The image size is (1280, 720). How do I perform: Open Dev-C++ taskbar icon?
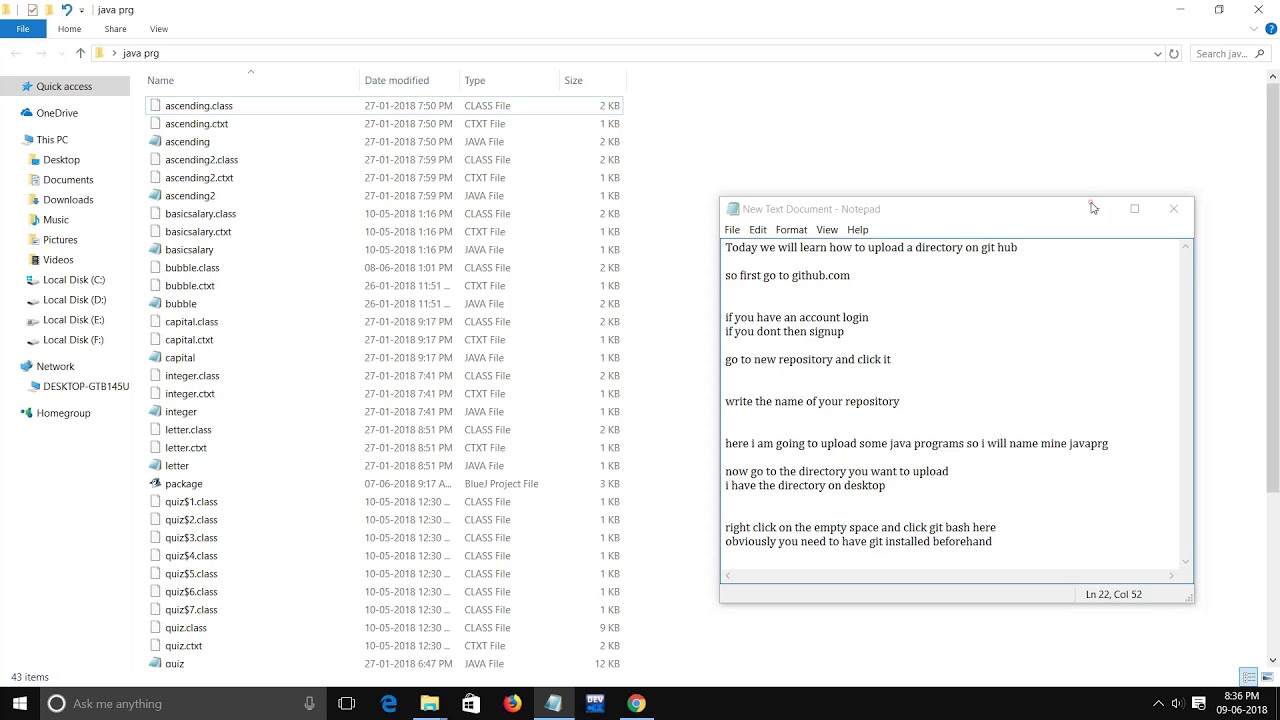[x=595, y=703]
